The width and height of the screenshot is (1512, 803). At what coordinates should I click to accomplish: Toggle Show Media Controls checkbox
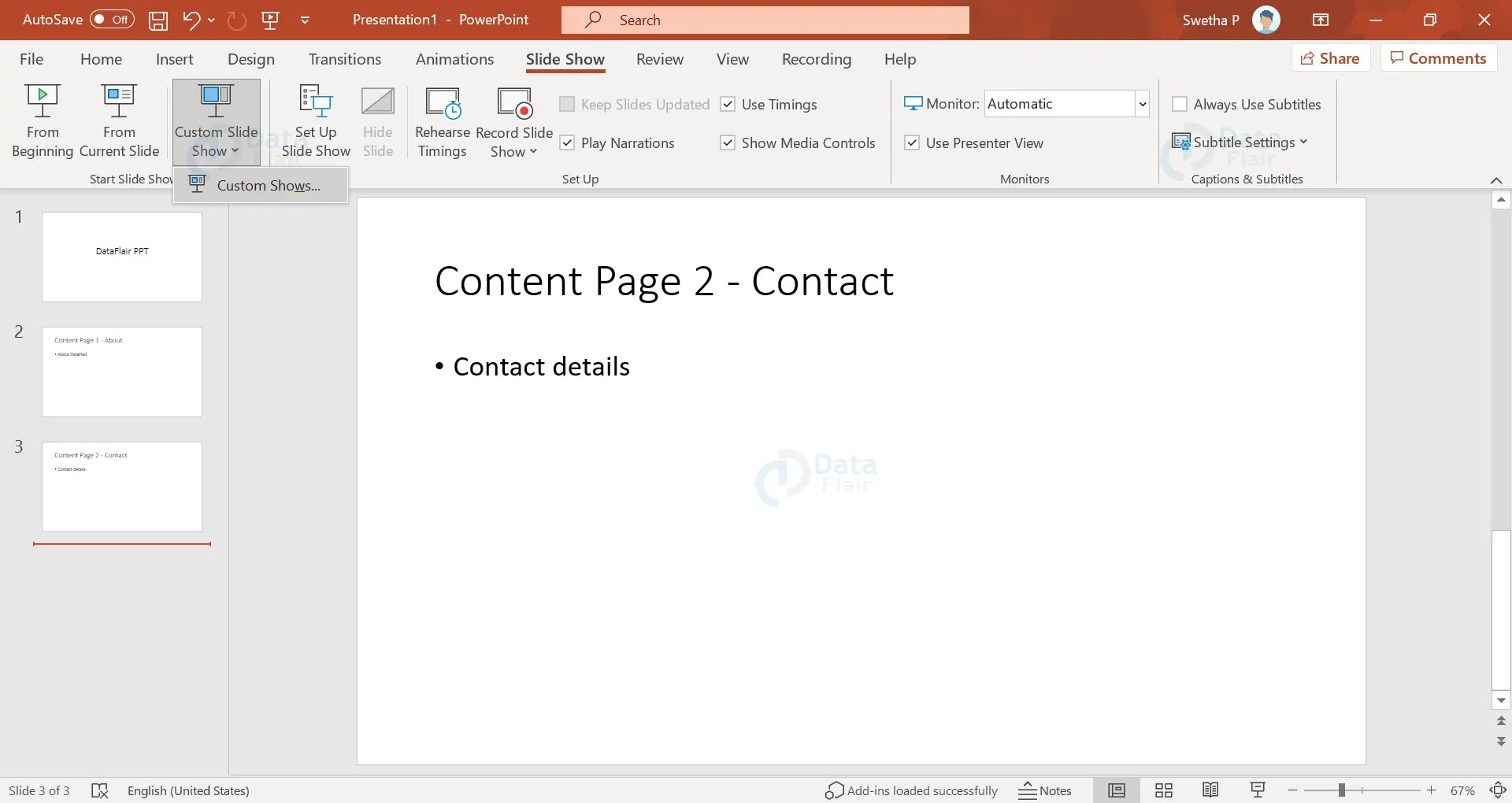pos(728,142)
